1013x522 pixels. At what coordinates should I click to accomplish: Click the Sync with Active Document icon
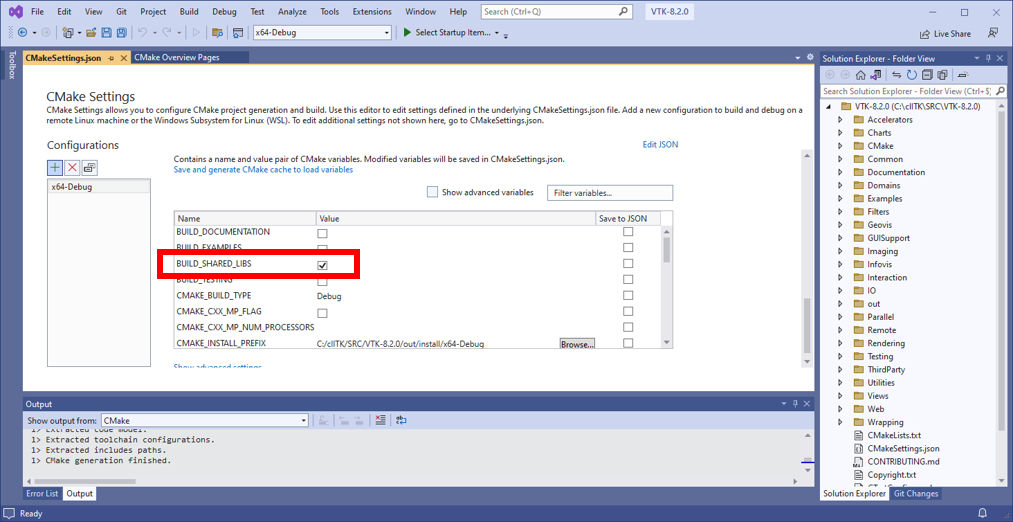coord(897,75)
